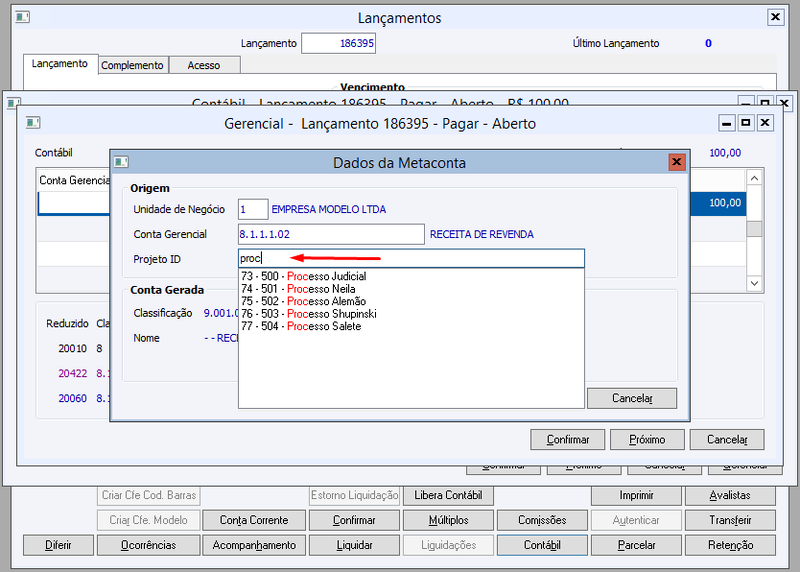Viewport: 800px width, 572px height.
Task: Close the Dados da Metaconta dialog
Action: point(677,162)
